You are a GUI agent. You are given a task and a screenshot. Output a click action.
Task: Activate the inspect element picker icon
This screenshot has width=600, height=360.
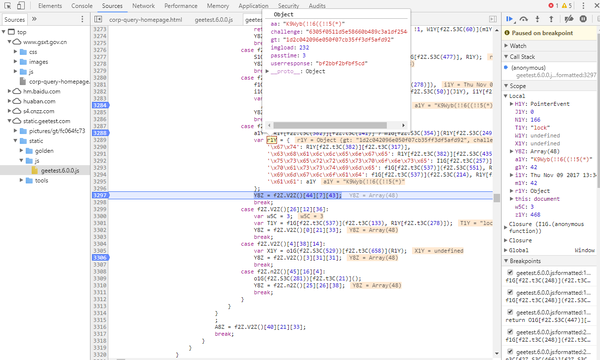pos(7,6)
